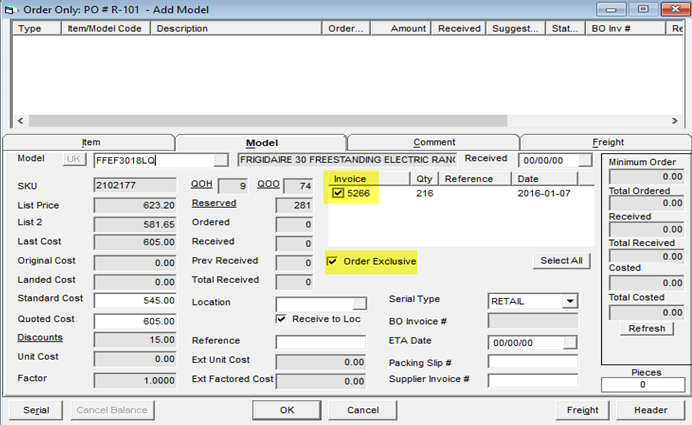Viewport: 692px width, 425px height.
Task: Click the List Price value 623.20
Action: pos(135,205)
